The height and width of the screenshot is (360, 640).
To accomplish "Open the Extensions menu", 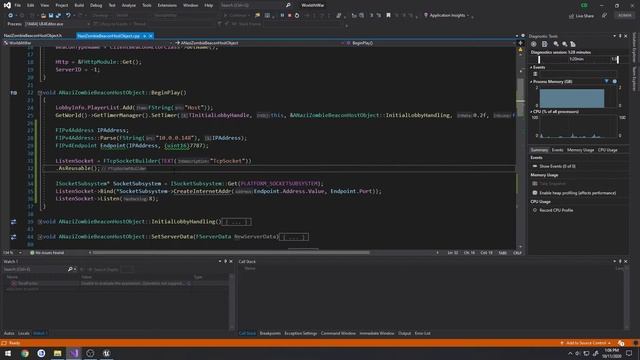I will [167, 5].
